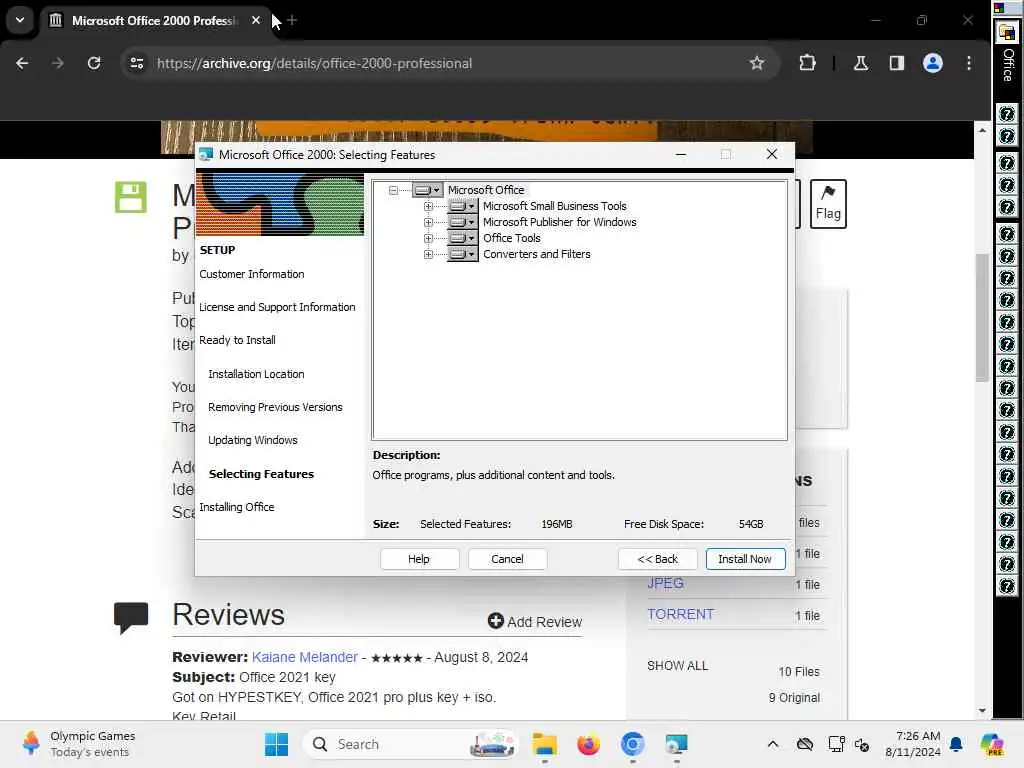Click the archive.org address bar URL
The image size is (1024, 768).
click(314, 63)
